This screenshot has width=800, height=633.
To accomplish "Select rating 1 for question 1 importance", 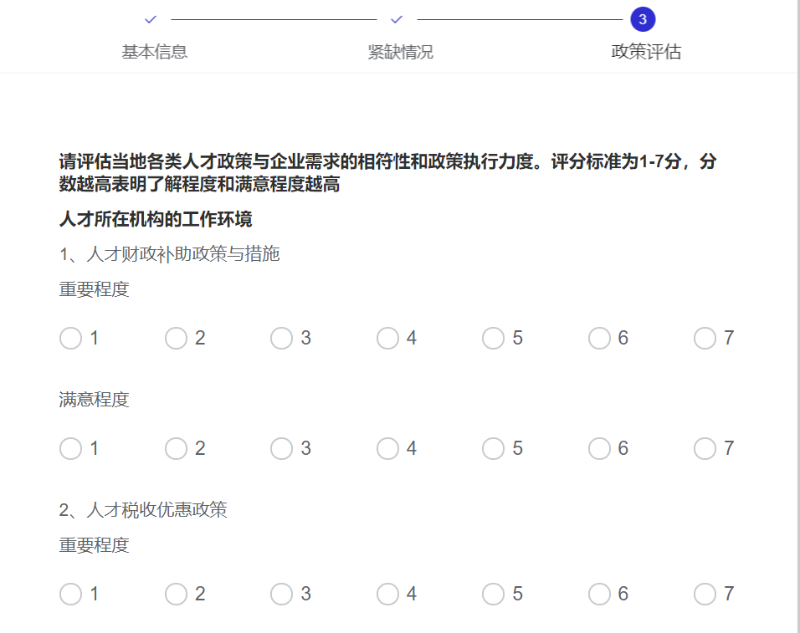I will pos(70,338).
